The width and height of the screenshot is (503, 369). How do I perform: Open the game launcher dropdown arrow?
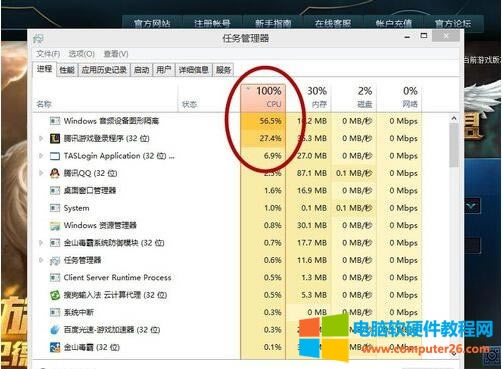click(x=472, y=206)
